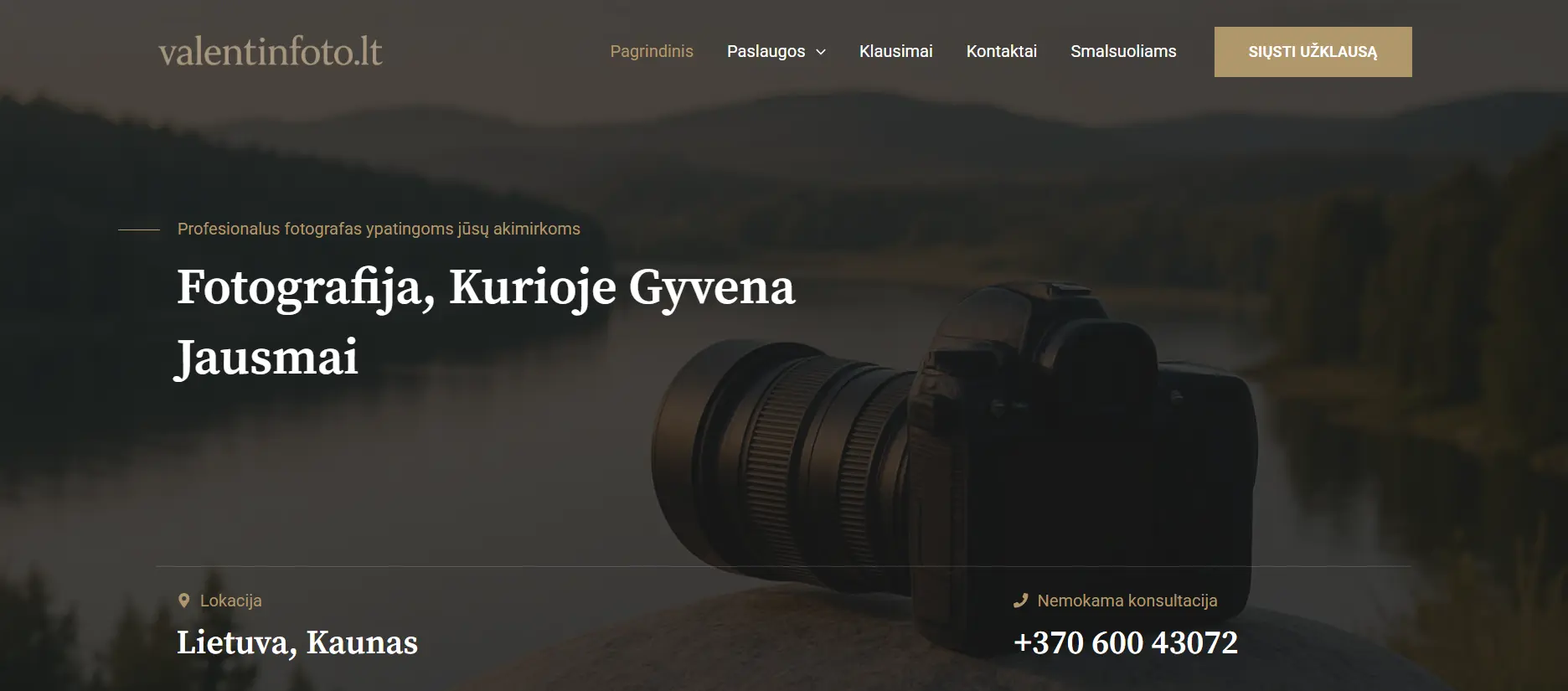Click the heading Fotografija, Kurioje Gyvena Jausmai
This screenshot has height=691, width=1568.
[486, 322]
